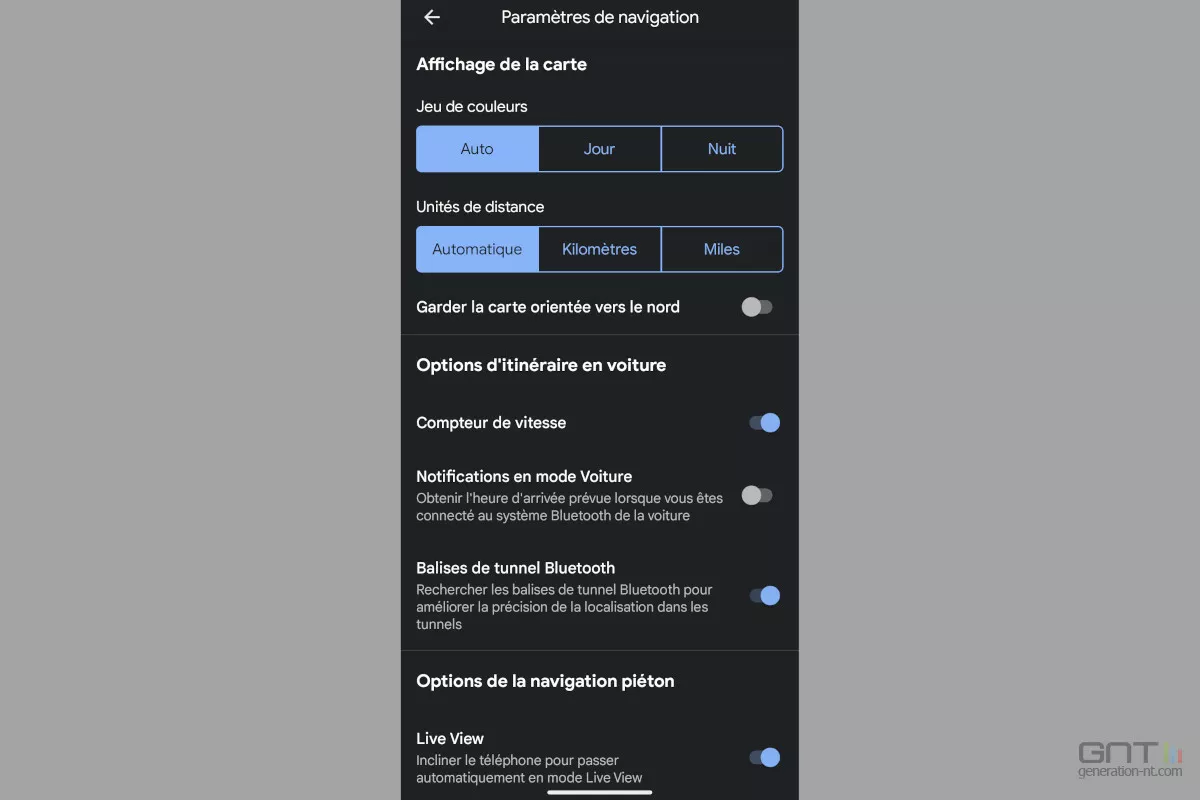This screenshot has height=800, width=1200.
Task: Toggle off Balises de tunnel Bluetooth
Action: pos(764,596)
